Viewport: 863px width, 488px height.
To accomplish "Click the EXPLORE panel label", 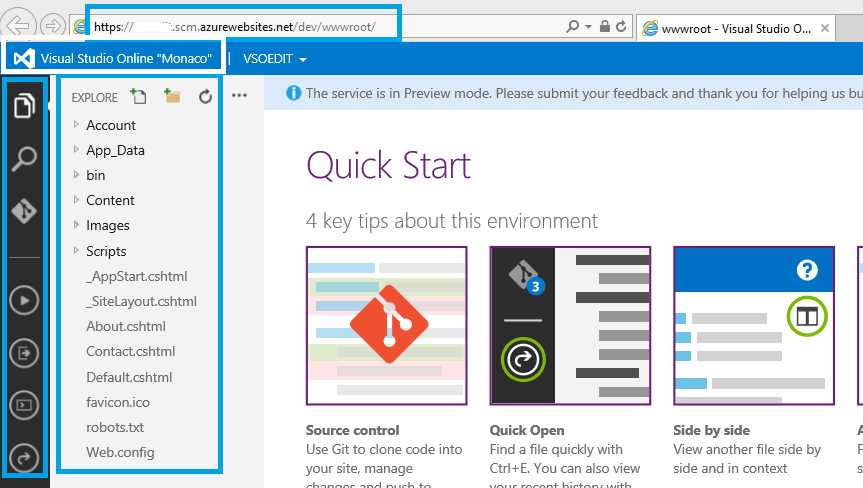I will [x=95, y=98].
